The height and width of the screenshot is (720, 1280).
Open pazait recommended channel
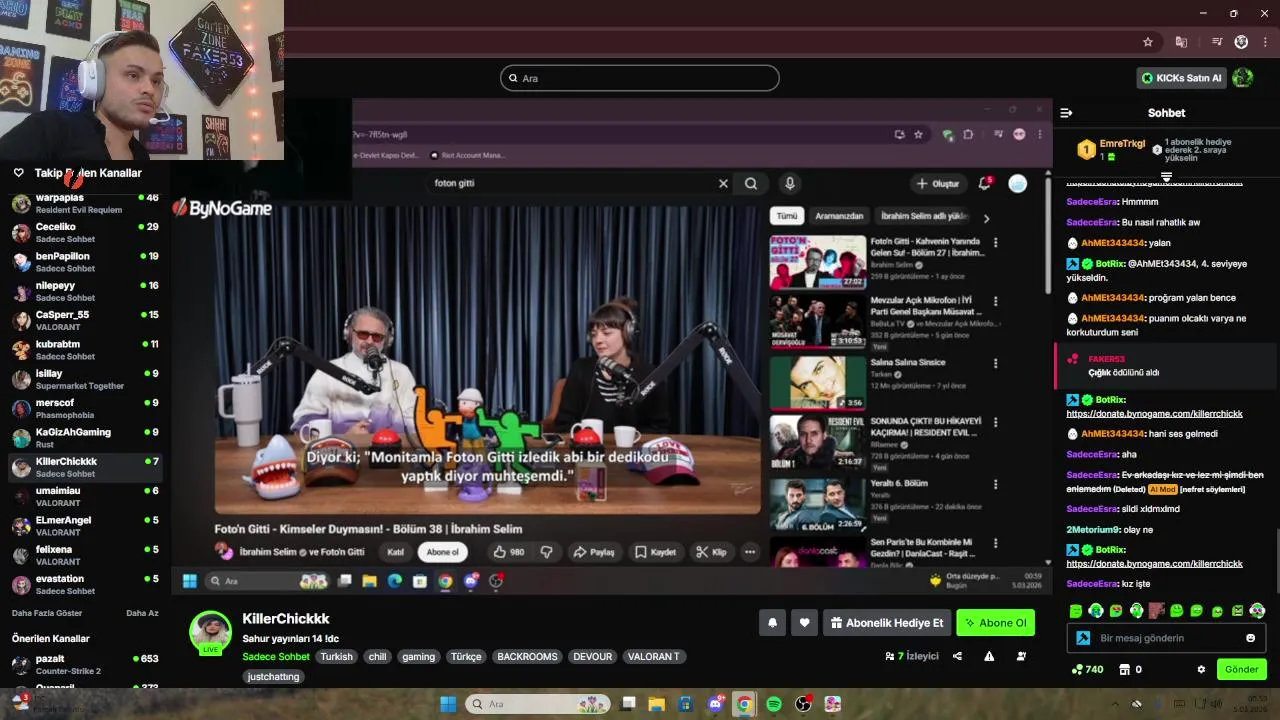[85, 664]
